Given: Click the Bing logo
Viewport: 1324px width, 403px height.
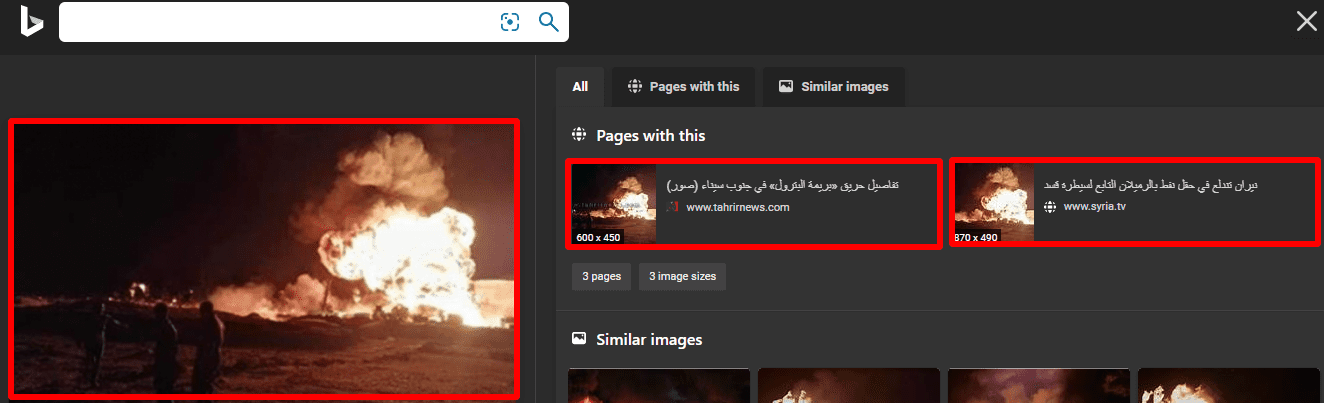Looking at the screenshot, I should (31, 22).
